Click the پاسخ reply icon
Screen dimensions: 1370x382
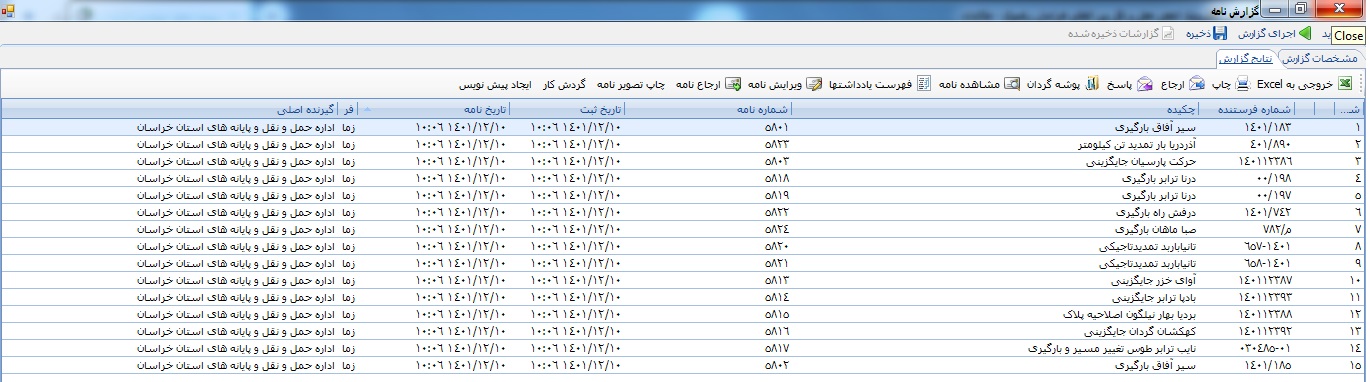[x=1145, y=84]
